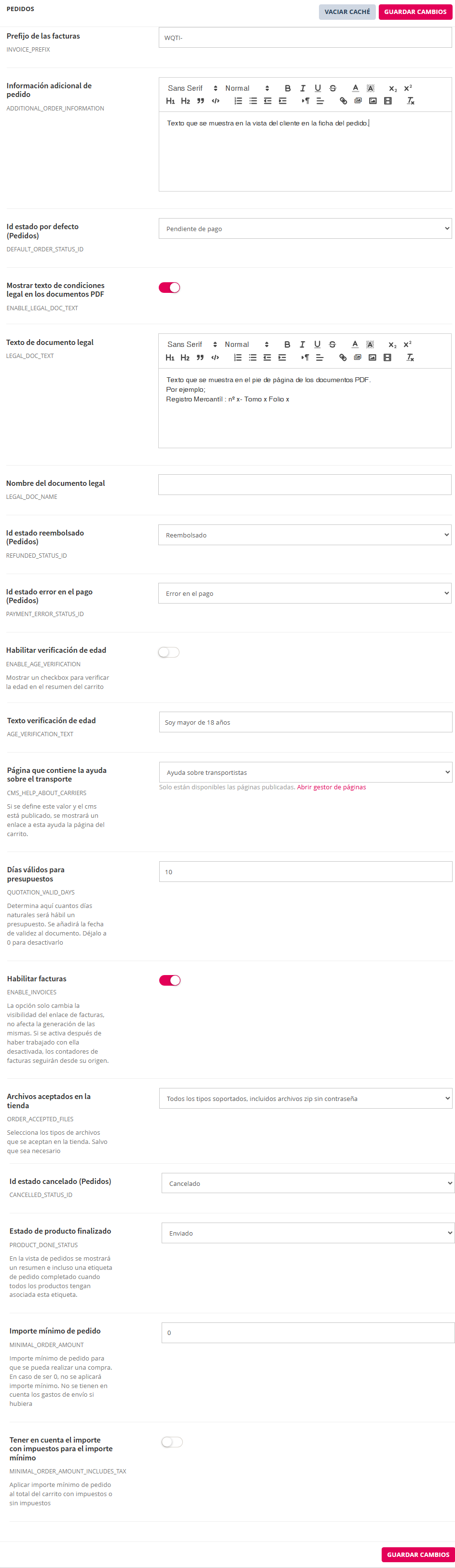Click code block icon in additional information editor
455x1568 pixels.
(x=215, y=101)
